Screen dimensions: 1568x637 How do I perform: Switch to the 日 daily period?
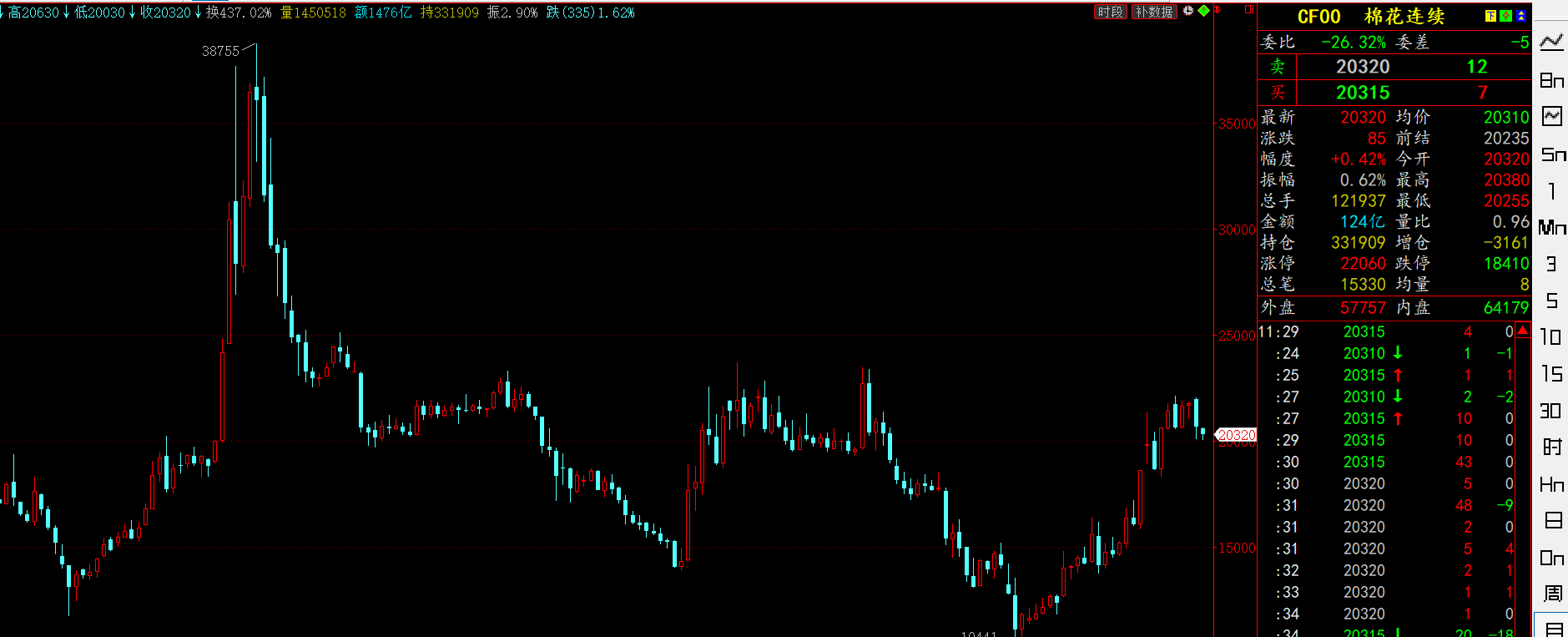pos(1553,520)
